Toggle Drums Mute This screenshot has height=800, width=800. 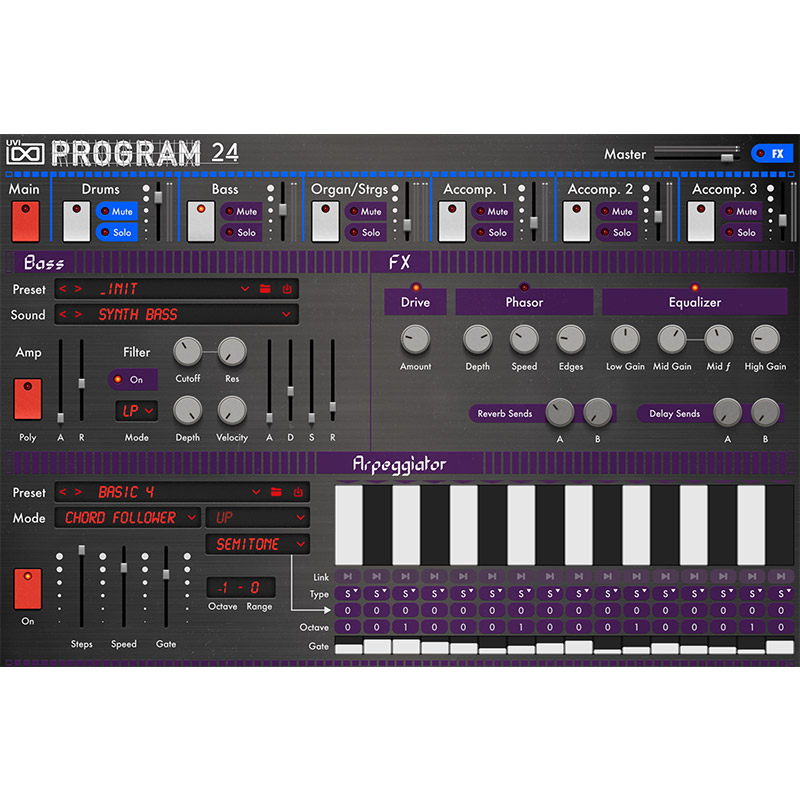(116, 211)
